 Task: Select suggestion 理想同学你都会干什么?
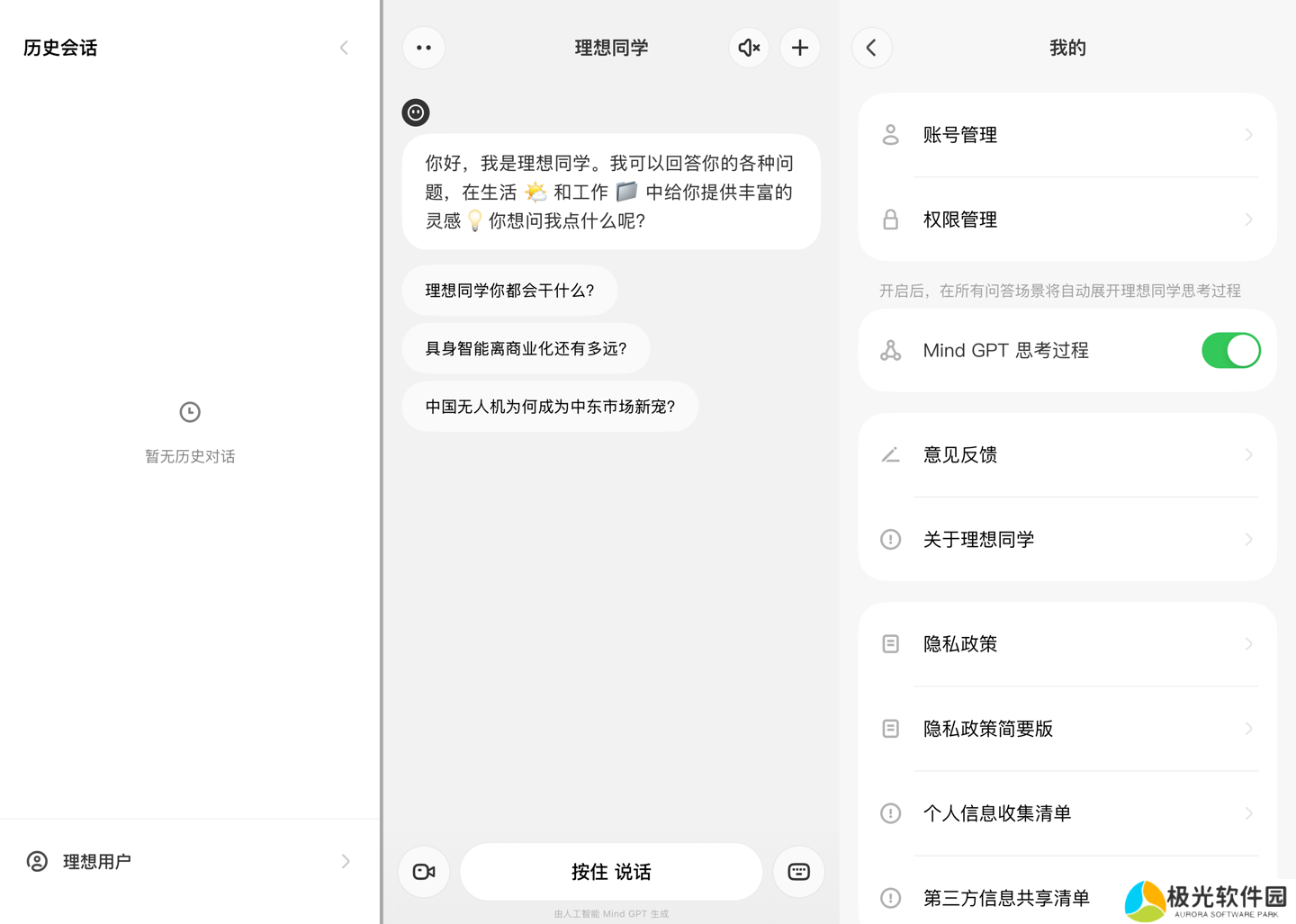pyautogui.click(x=509, y=291)
